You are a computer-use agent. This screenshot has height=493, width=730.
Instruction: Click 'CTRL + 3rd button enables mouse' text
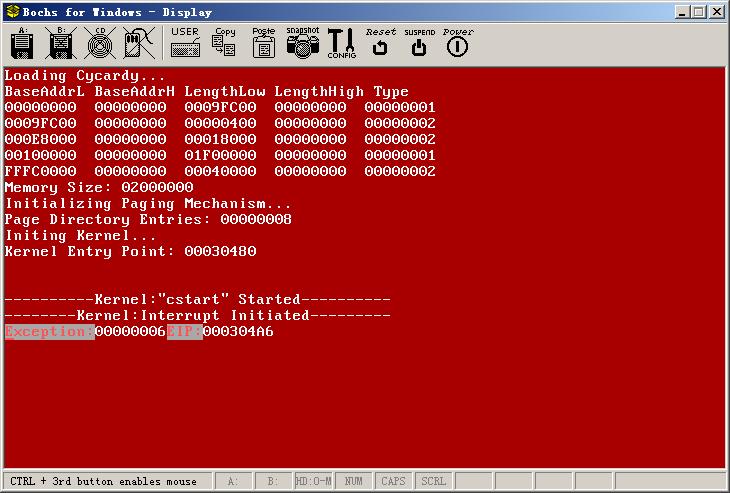coord(103,481)
